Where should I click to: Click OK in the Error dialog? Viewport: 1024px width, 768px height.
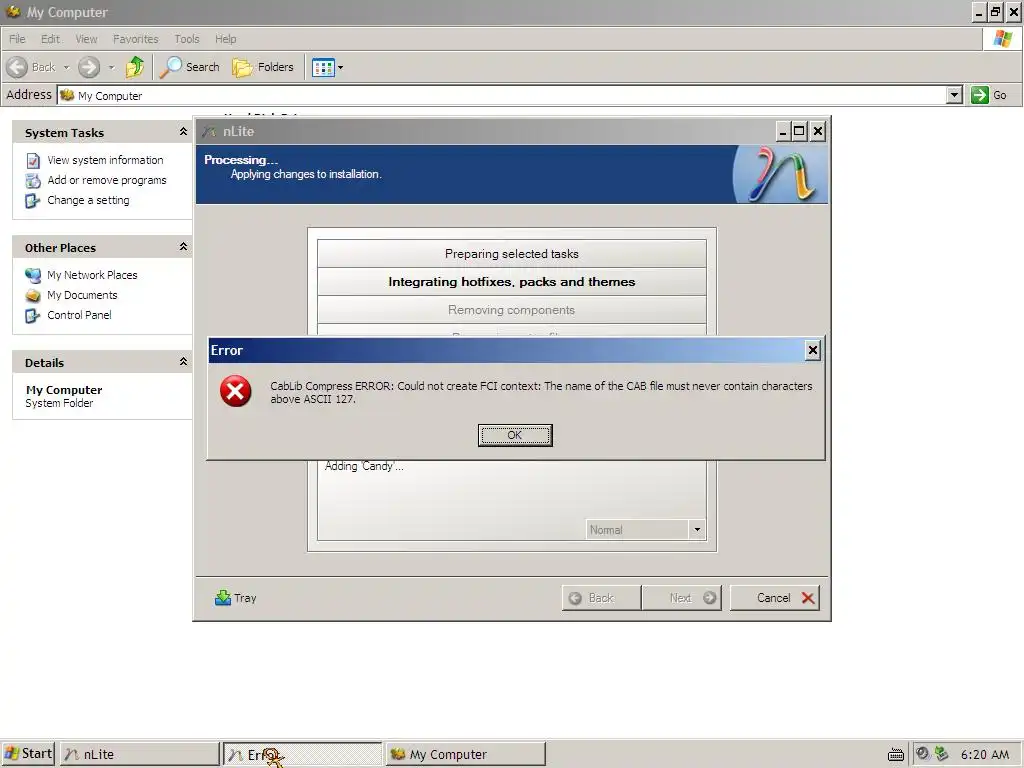click(x=515, y=435)
